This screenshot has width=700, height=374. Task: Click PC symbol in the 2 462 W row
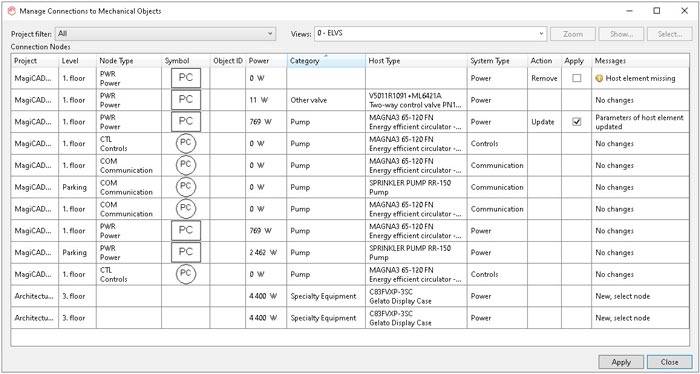pyautogui.click(x=186, y=252)
